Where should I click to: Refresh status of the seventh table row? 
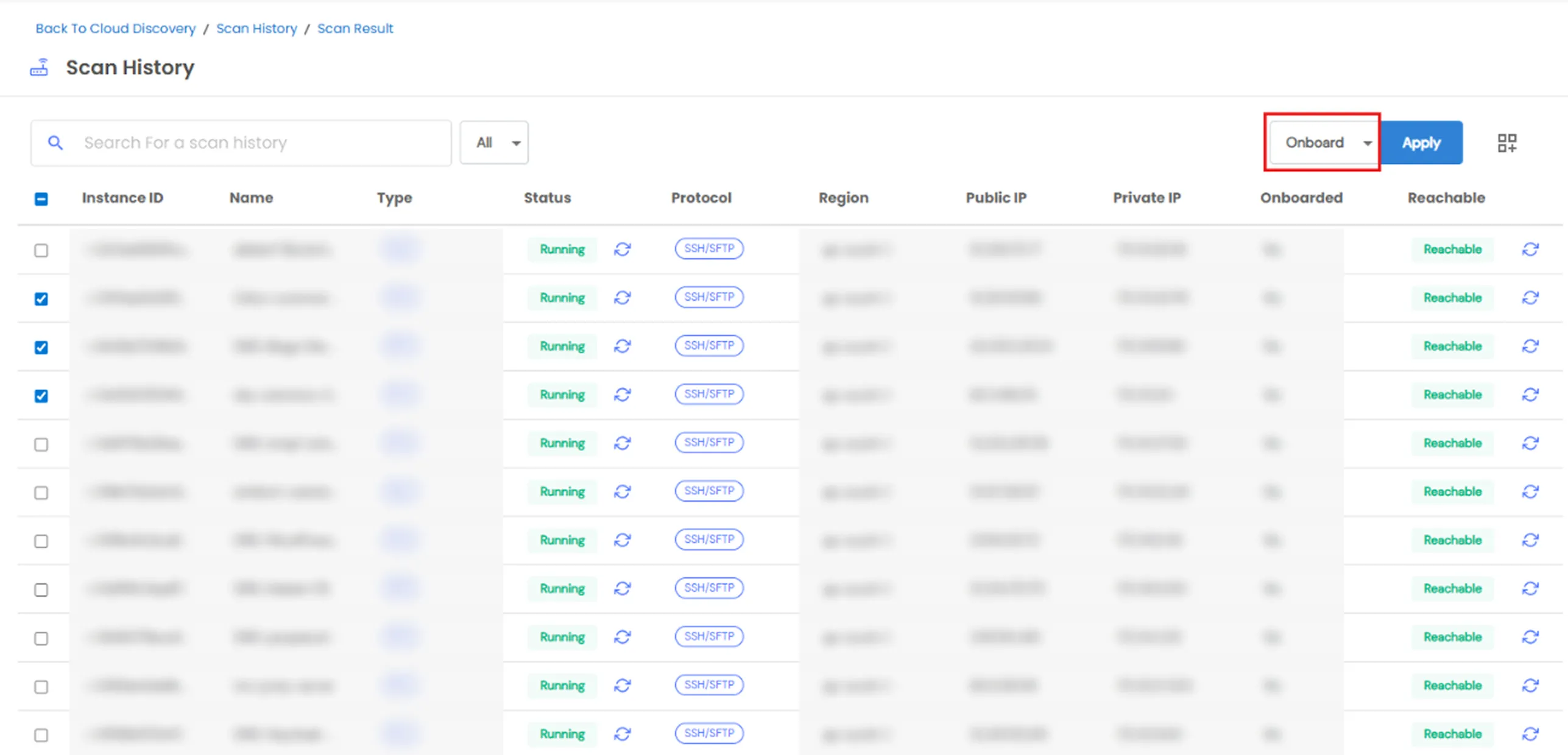622,540
